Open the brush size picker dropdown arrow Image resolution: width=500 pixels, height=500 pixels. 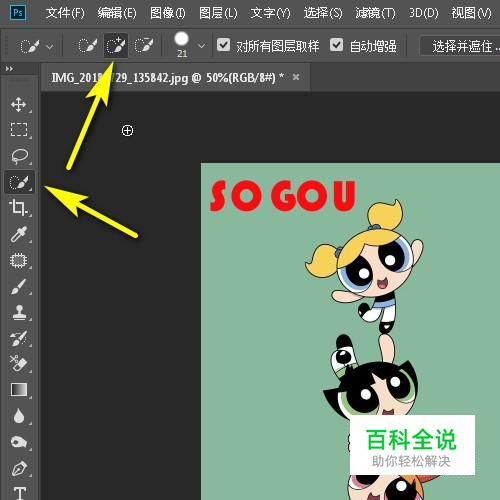click(x=201, y=46)
